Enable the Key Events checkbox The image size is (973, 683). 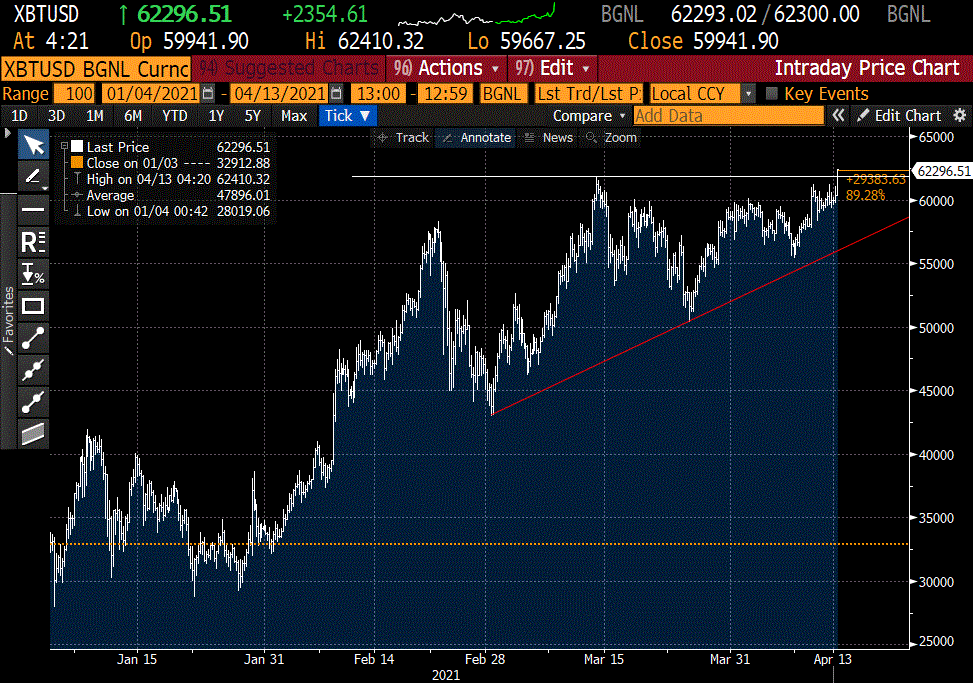[772, 94]
